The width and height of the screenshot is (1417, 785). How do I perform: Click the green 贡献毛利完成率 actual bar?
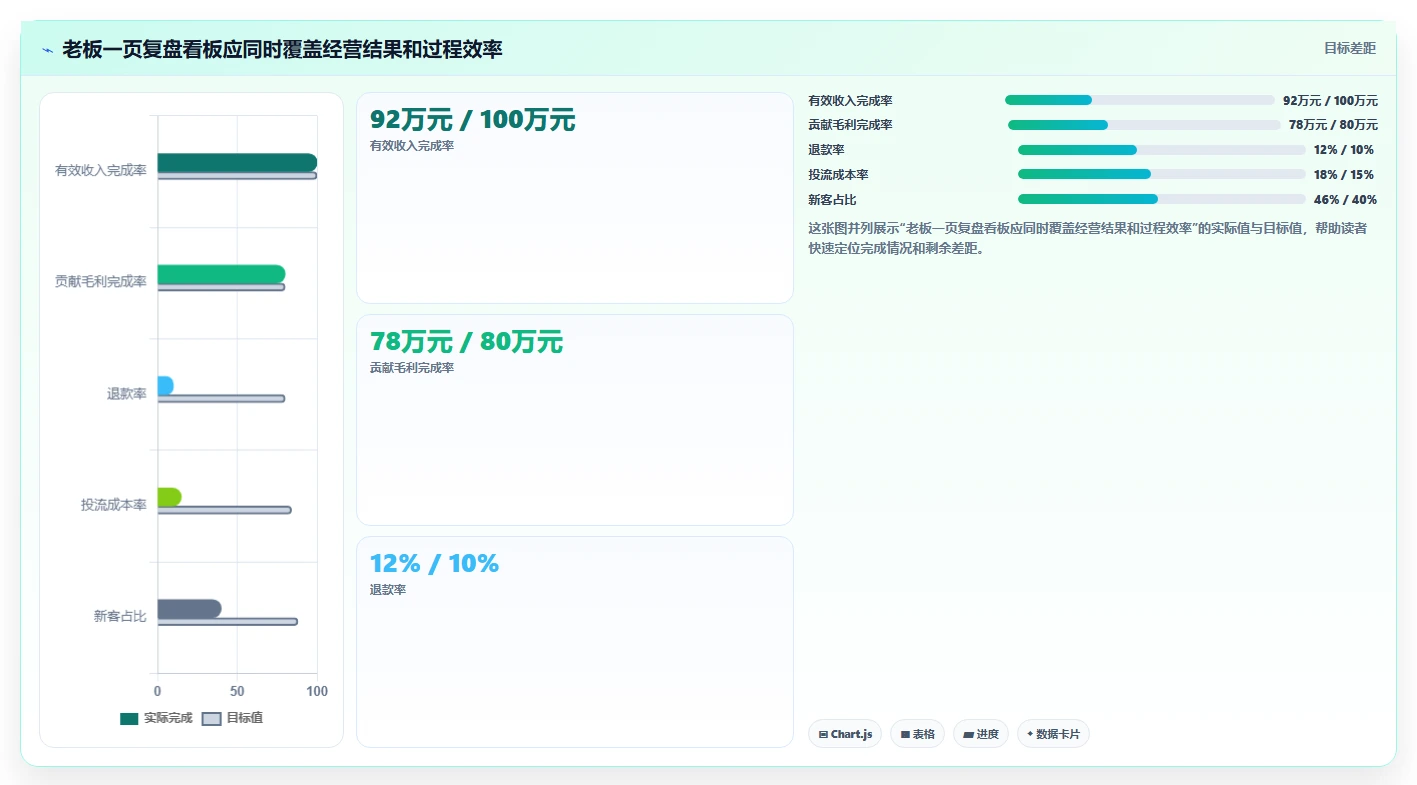point(221,274)
